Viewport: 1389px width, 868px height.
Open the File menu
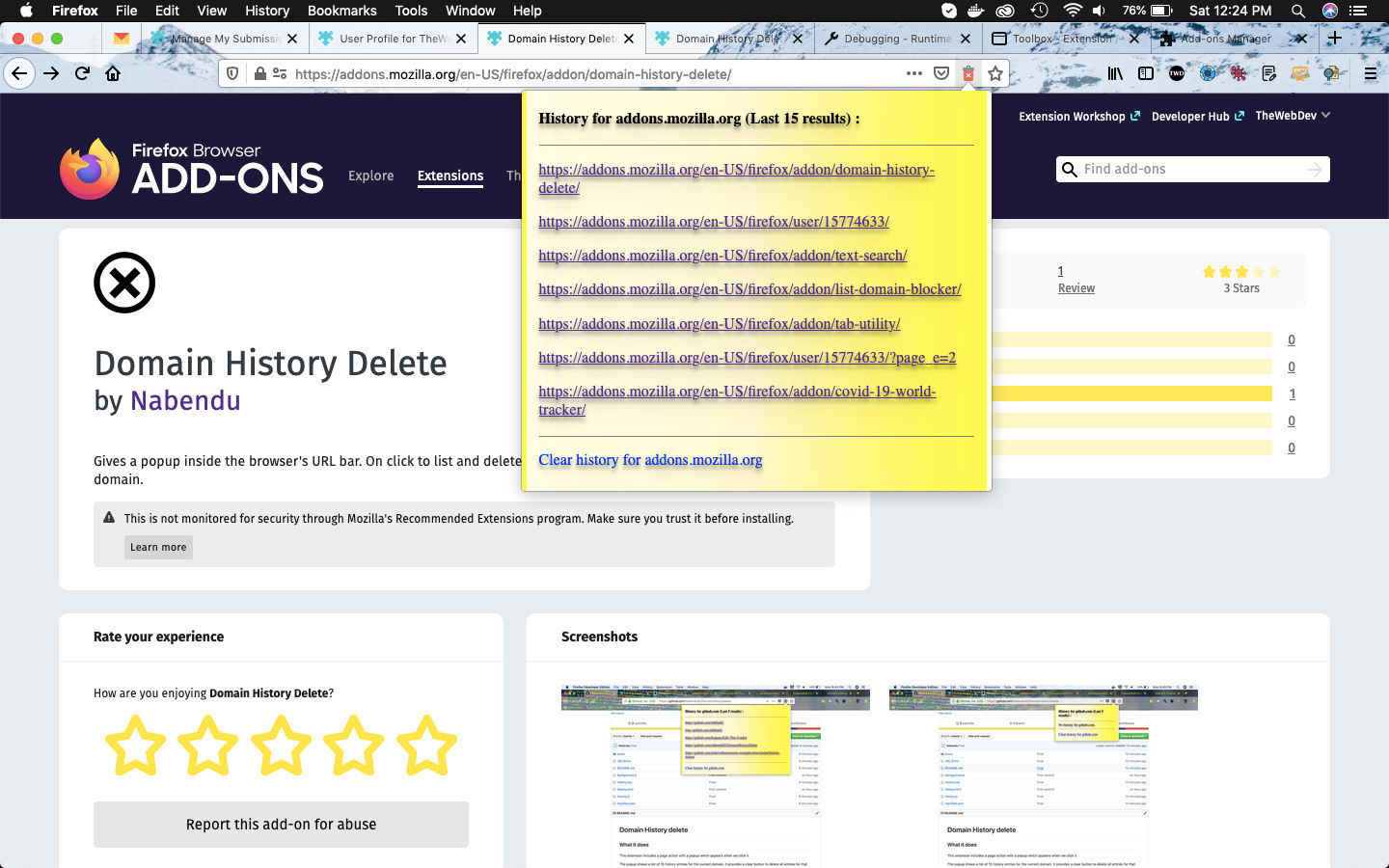[126, 11]
